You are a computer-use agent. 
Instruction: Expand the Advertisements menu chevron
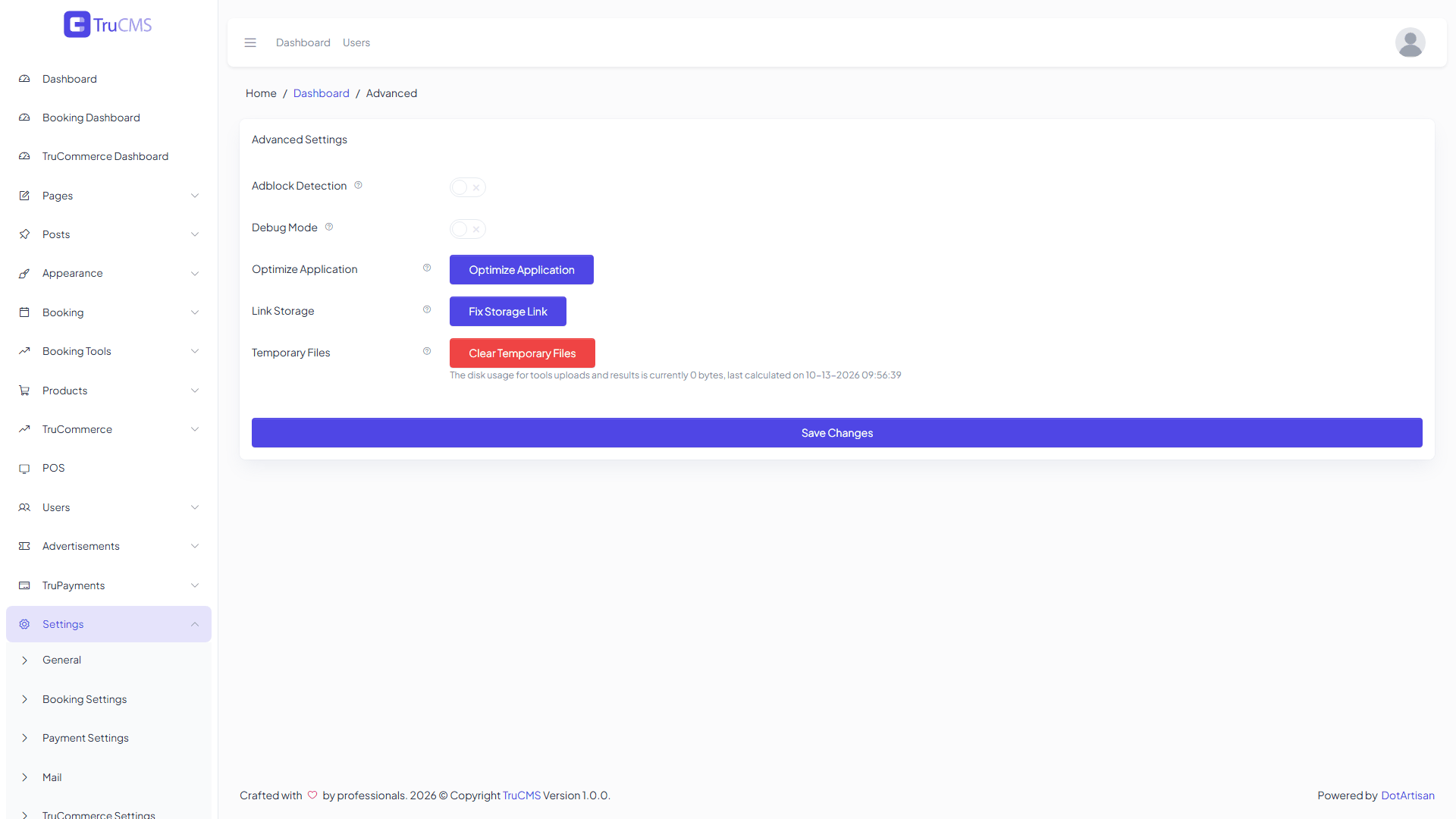[195, 546]
